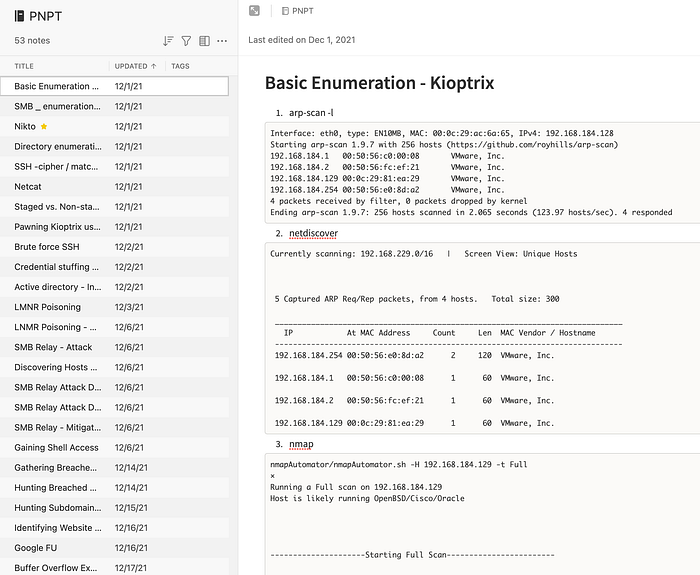This screenshot has height=575, width=700.
Task: Open the Pawning Kioptrix note
Action: click(x=114, y=227)
